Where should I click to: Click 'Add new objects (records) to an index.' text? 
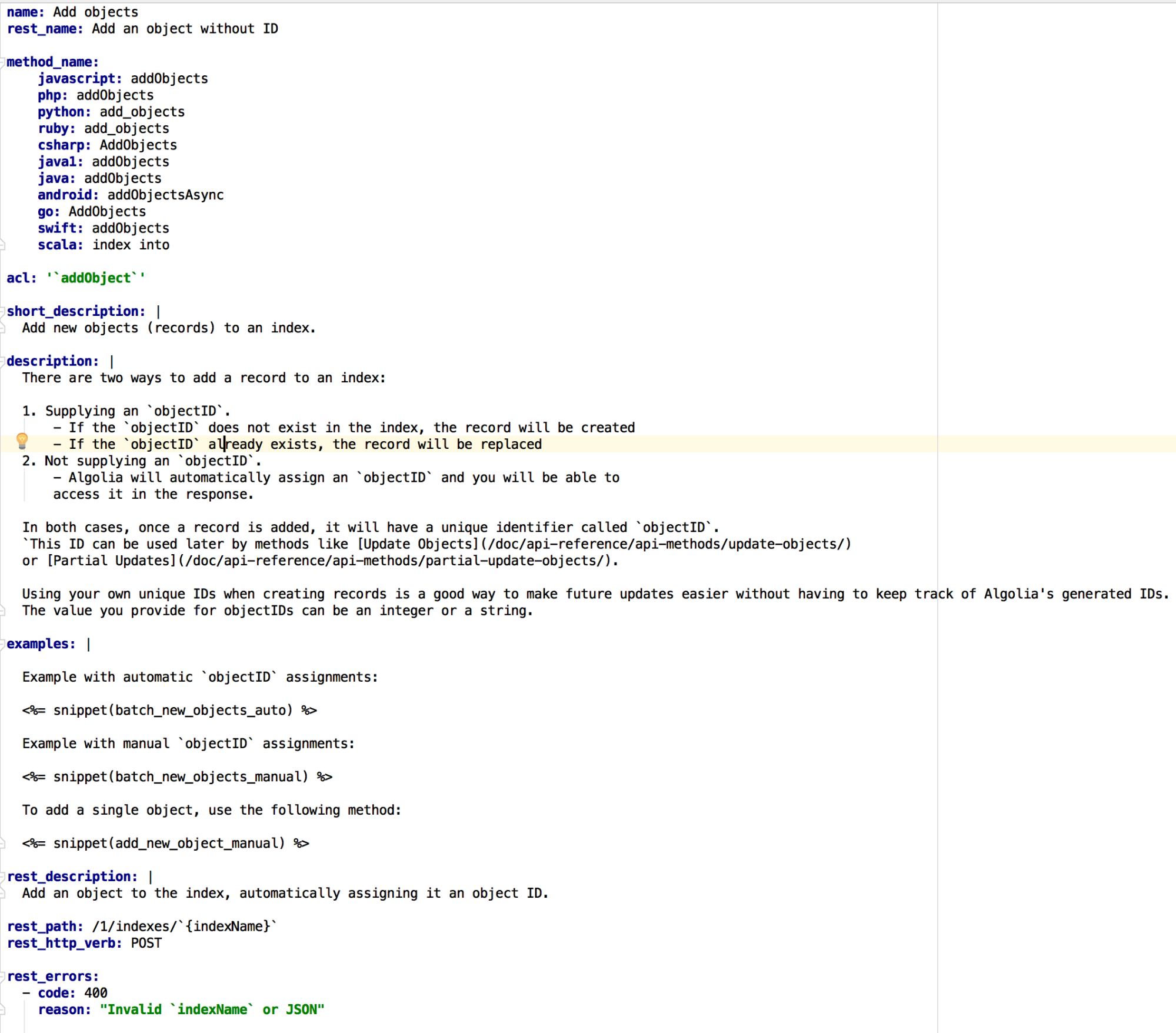click(169, 328)
